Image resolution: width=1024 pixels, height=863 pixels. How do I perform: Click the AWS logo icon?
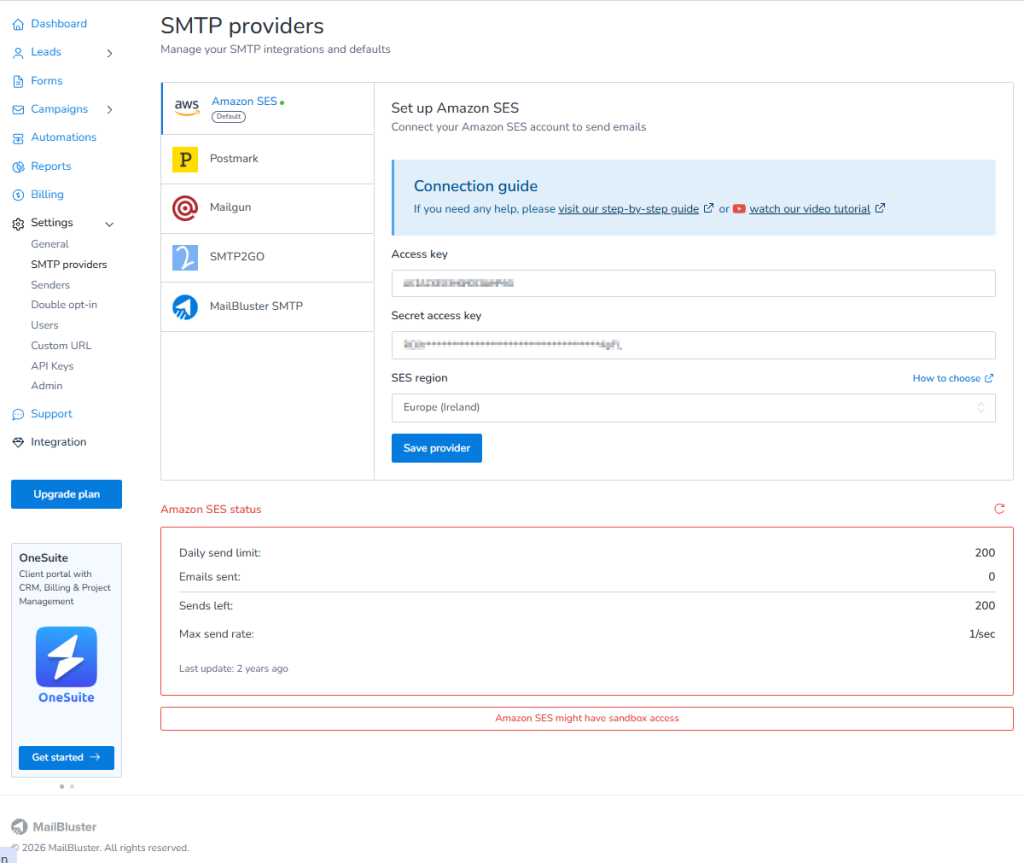[x=187, y=107]
